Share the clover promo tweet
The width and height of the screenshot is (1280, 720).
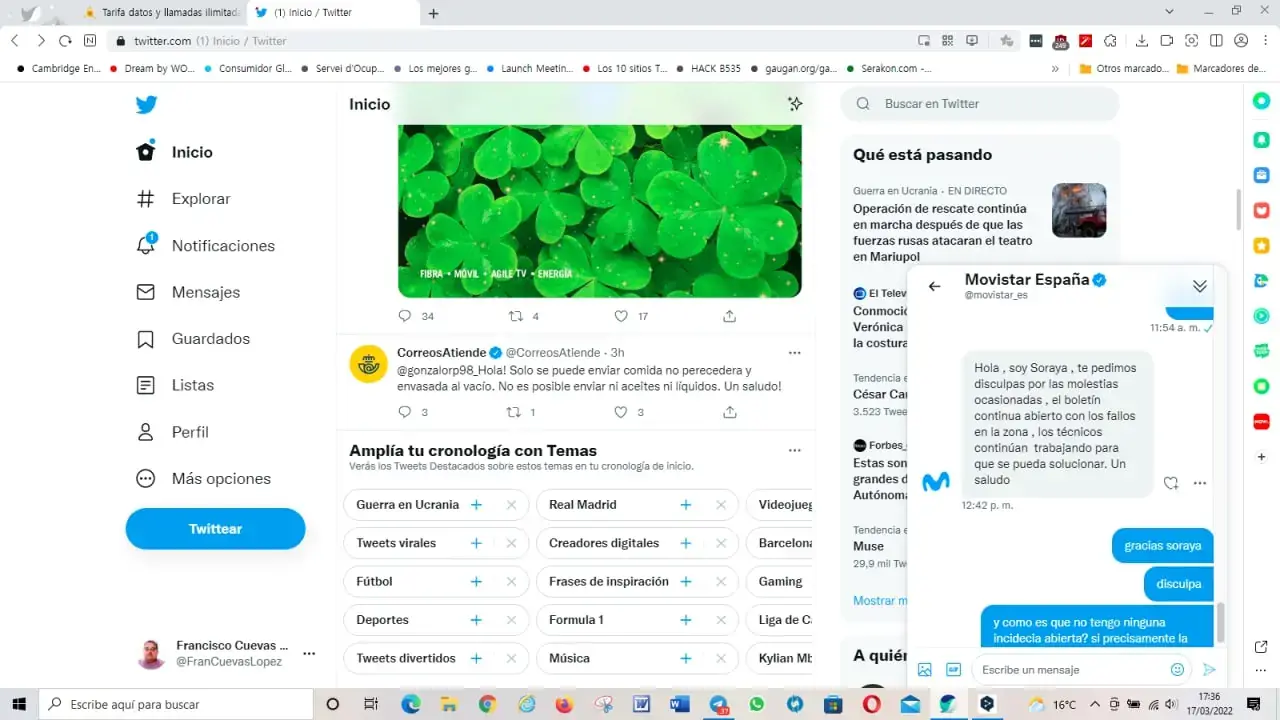[x=730, y=316]
